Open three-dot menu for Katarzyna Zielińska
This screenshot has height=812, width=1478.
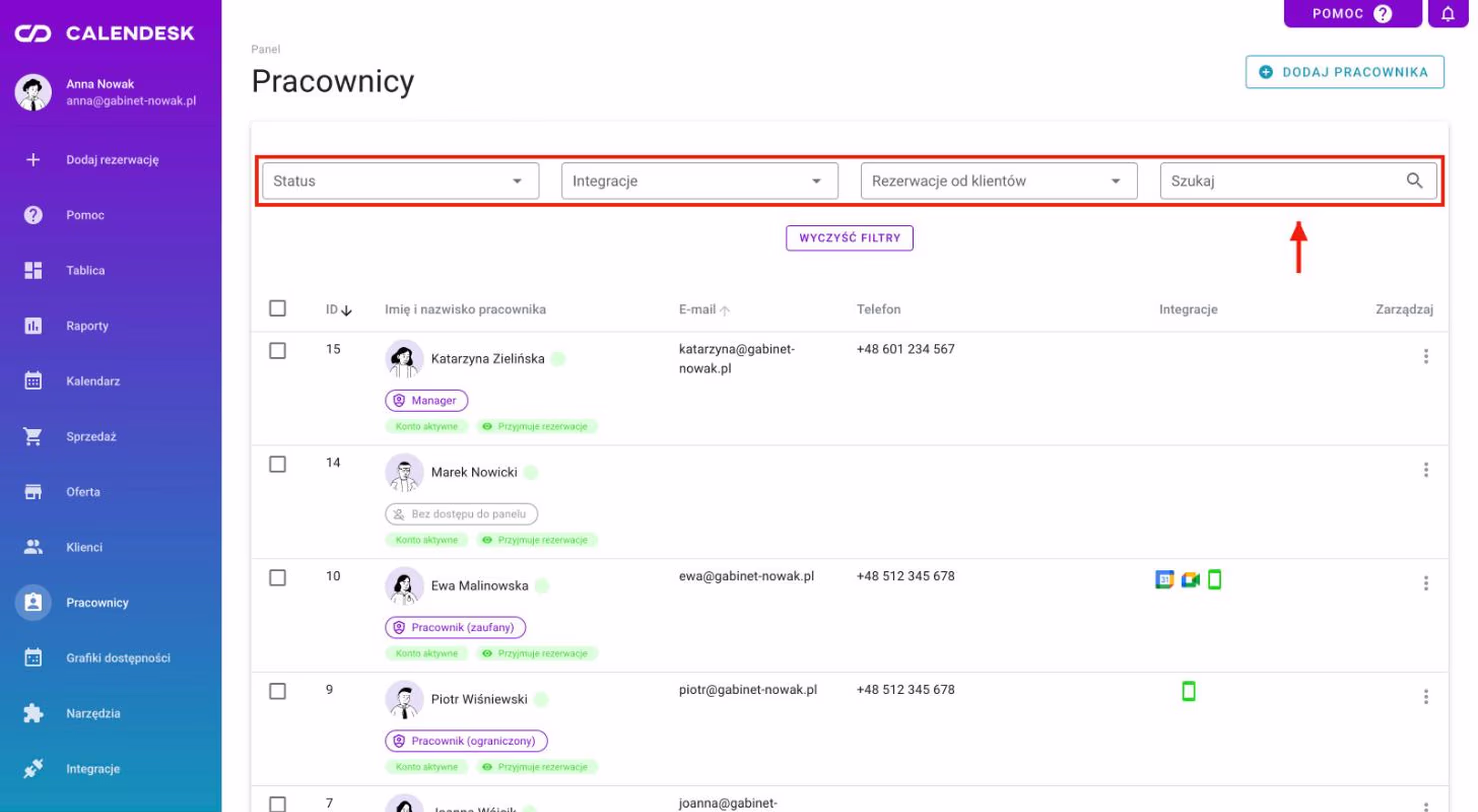point(1426,357)
